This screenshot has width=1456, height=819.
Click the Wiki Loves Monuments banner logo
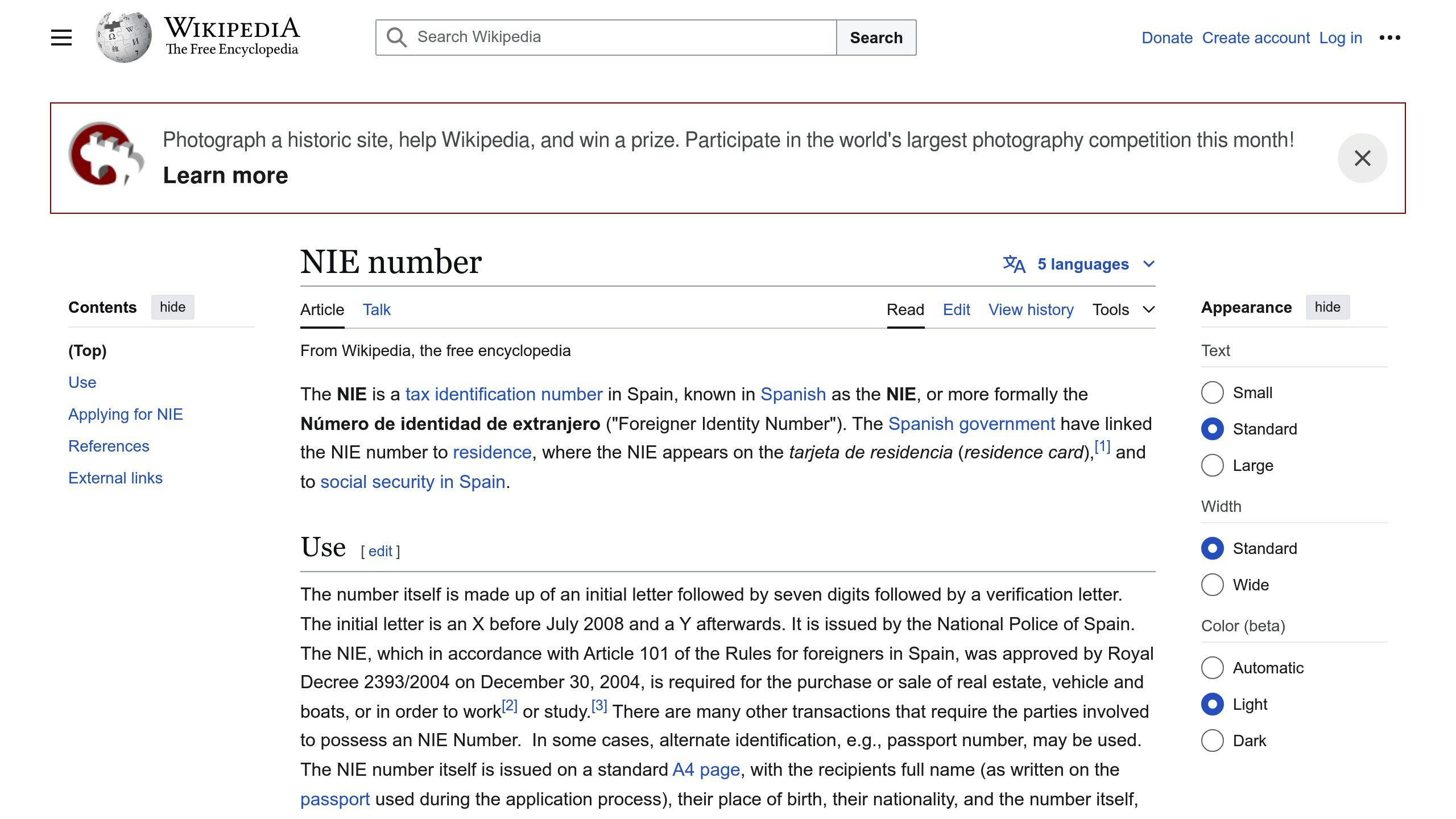tap(106, 154)
